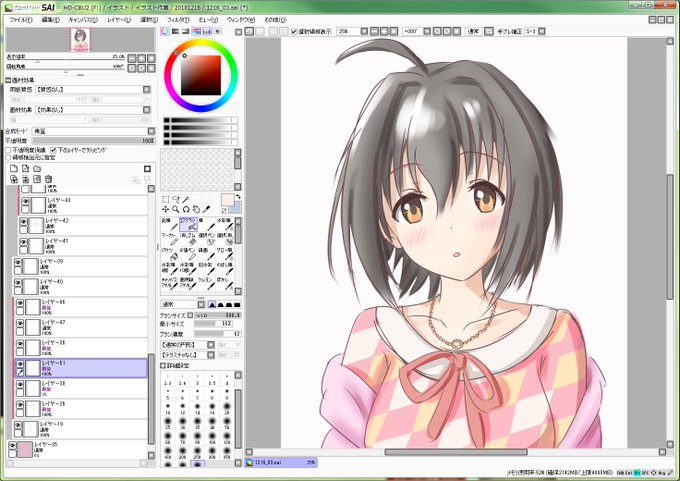Select the crayon (クレヨン) brush
Screen dimensions: 680x481
click(x=206, y=283)
